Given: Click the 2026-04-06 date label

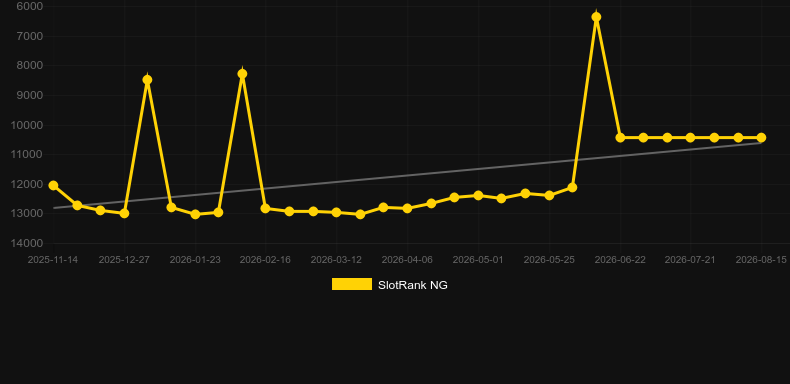Looking at the screenshot, I should pos(407,260).
